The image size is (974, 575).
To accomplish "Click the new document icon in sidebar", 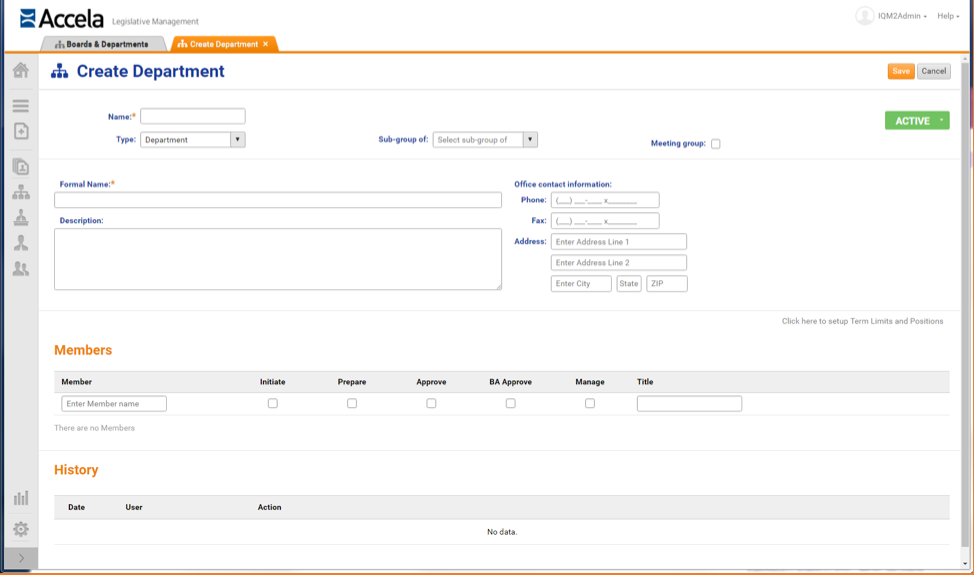I will point(20,131).
